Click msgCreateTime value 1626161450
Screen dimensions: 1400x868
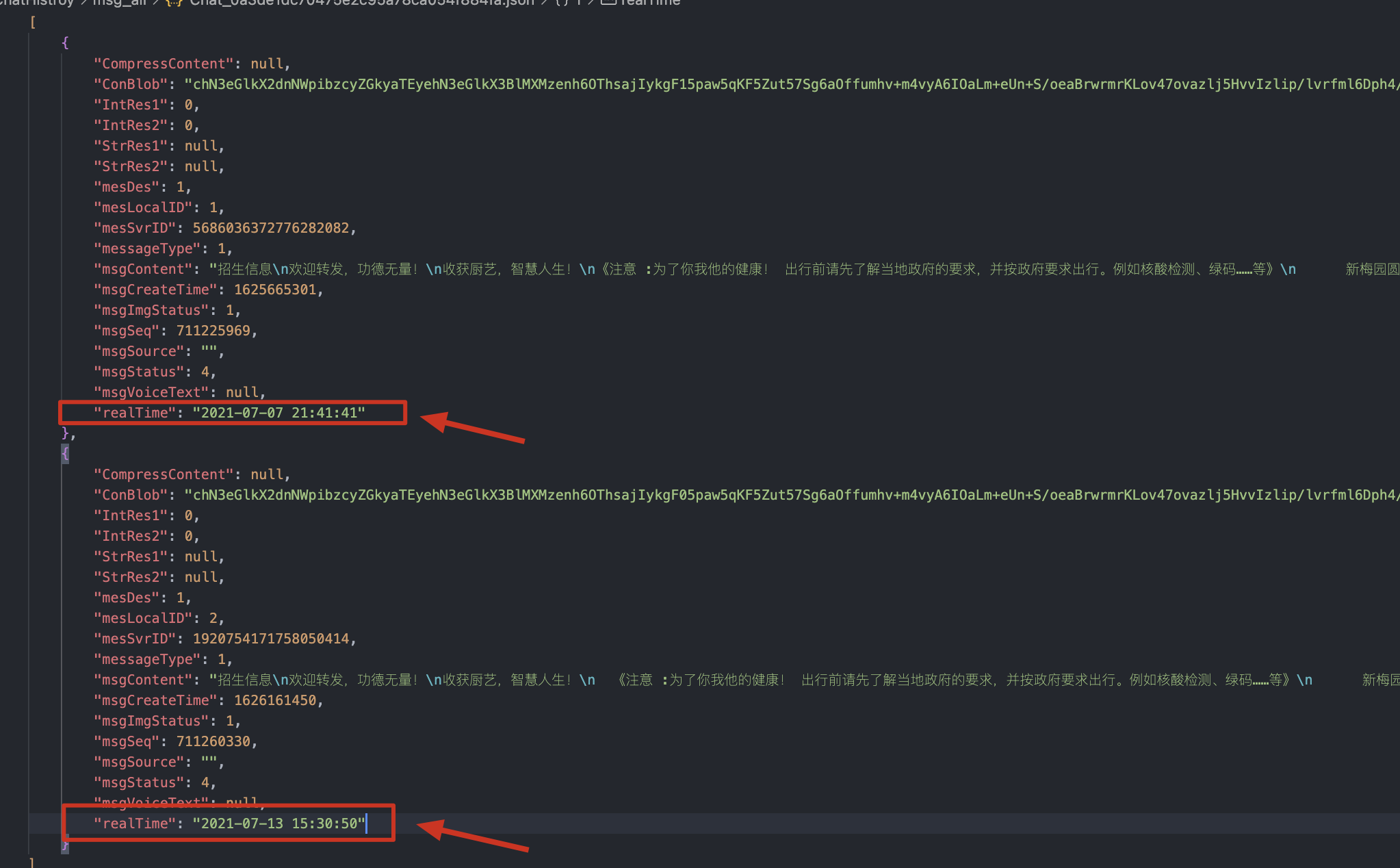click(275, 700)
